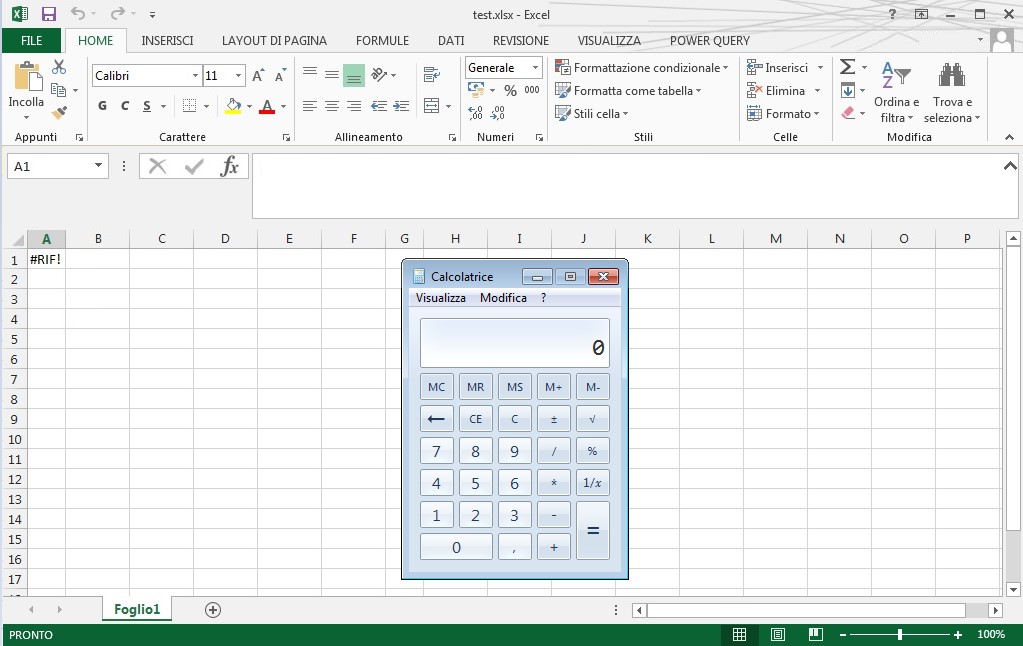Image resolution: width=1023 pixels, height=646 pixels.
Task: Open the Ordina e filtra menu
Action: (896, 93)
